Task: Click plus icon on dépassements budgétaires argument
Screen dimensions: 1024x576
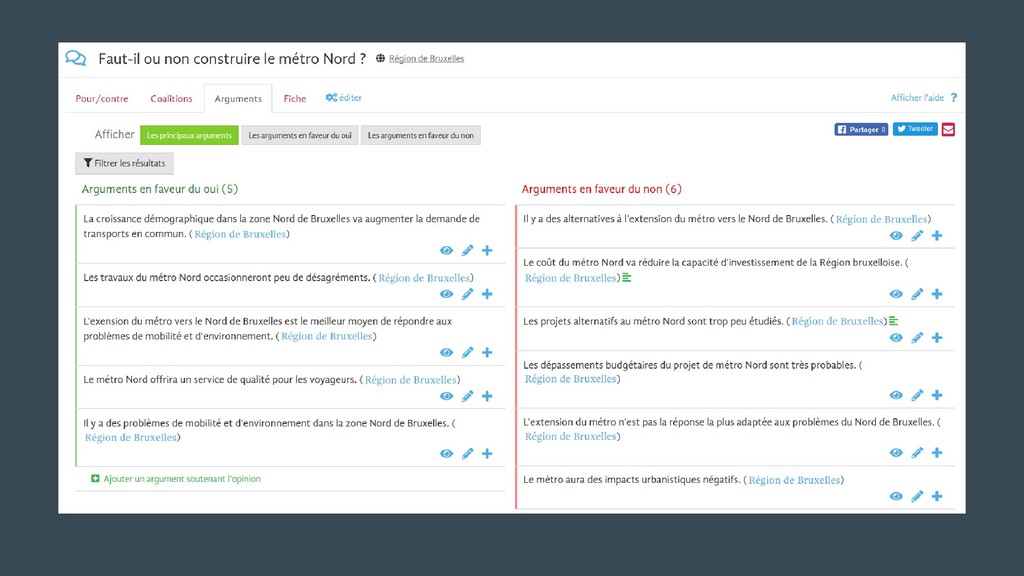Action: [937, 395]
